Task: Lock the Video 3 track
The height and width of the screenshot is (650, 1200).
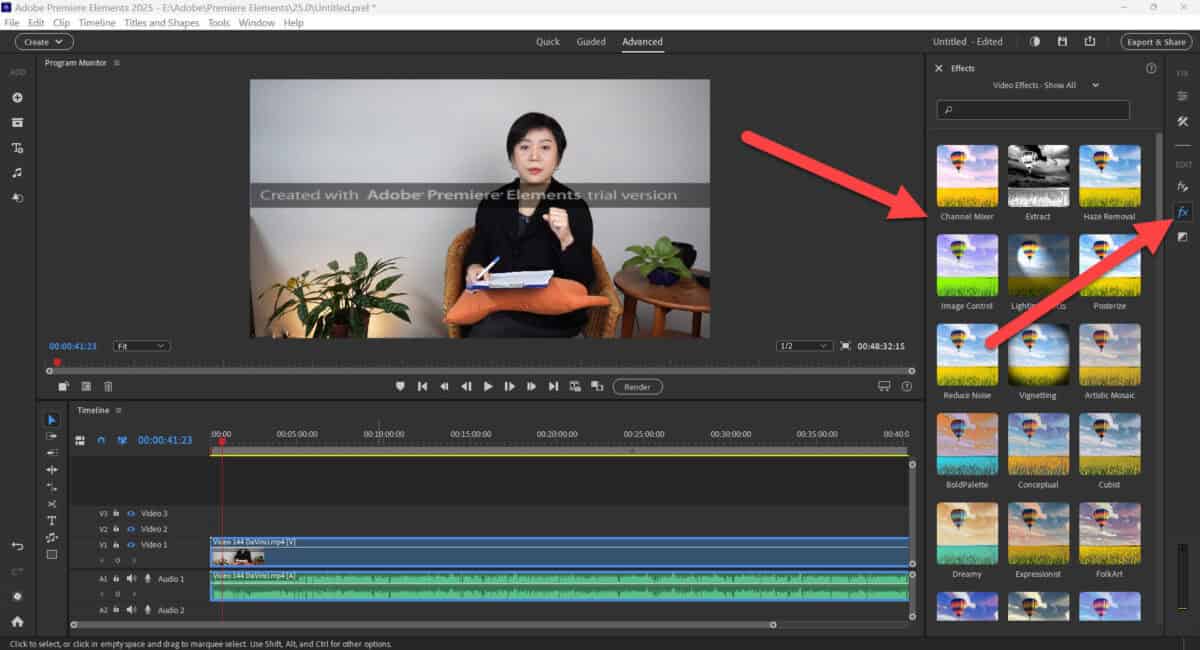Action: point(116,513)
